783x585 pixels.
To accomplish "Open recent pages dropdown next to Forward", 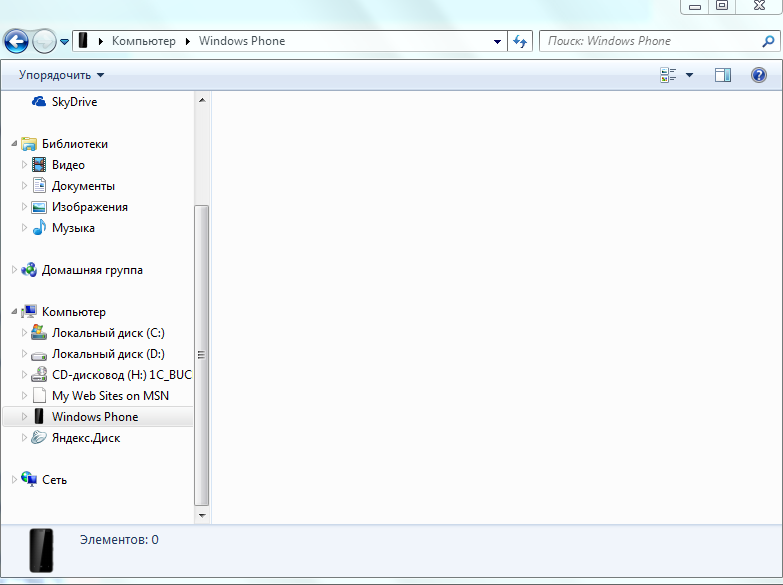I will [64, 42].
